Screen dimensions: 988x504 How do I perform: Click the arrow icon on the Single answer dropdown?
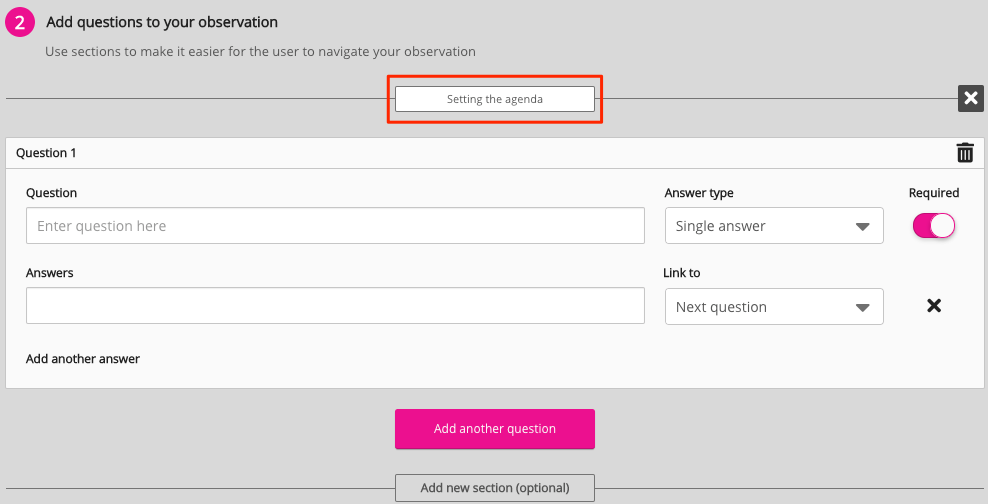click(x=863, y=227)
